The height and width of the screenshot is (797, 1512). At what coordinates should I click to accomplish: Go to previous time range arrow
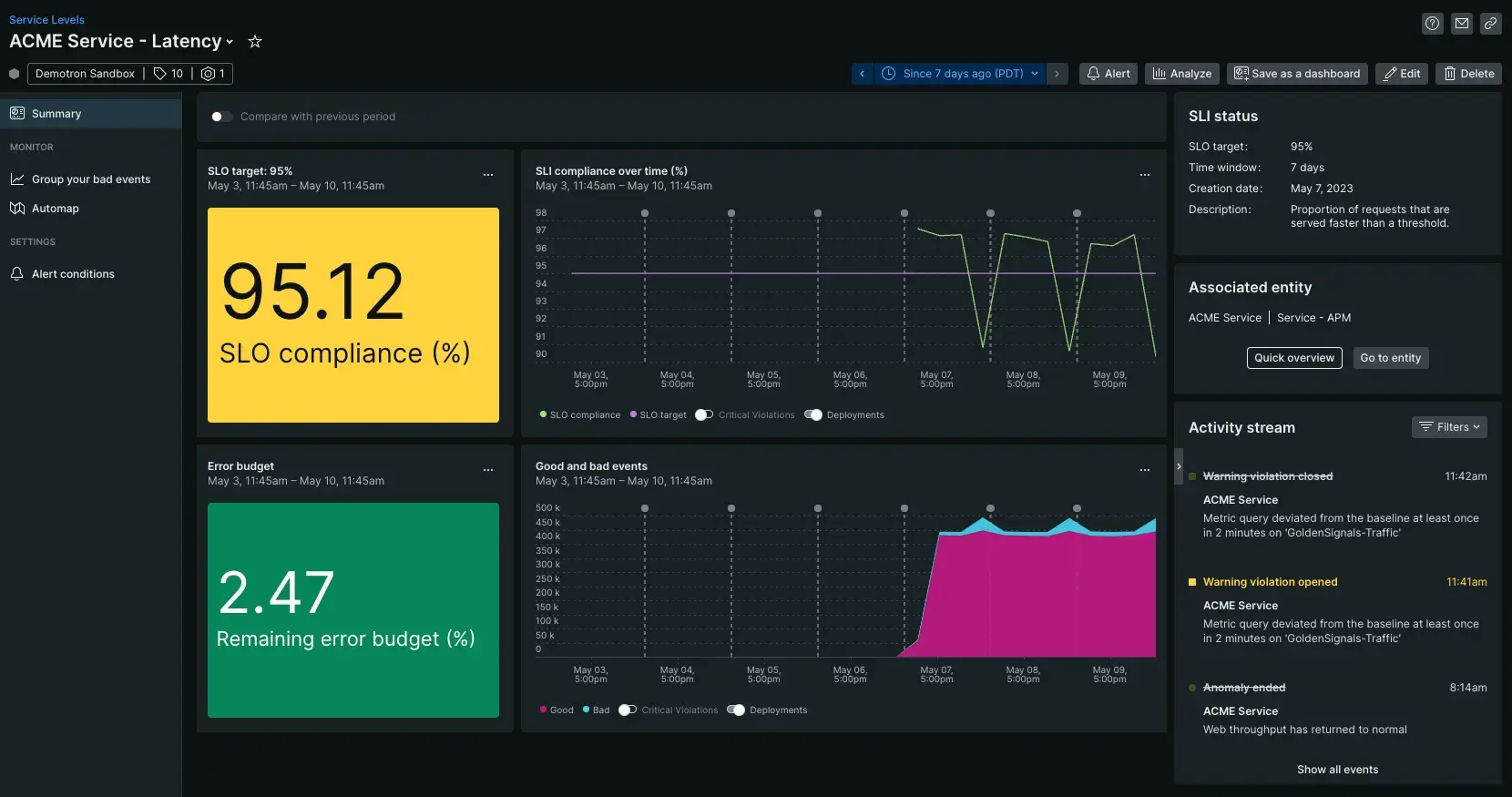[863, 74]
